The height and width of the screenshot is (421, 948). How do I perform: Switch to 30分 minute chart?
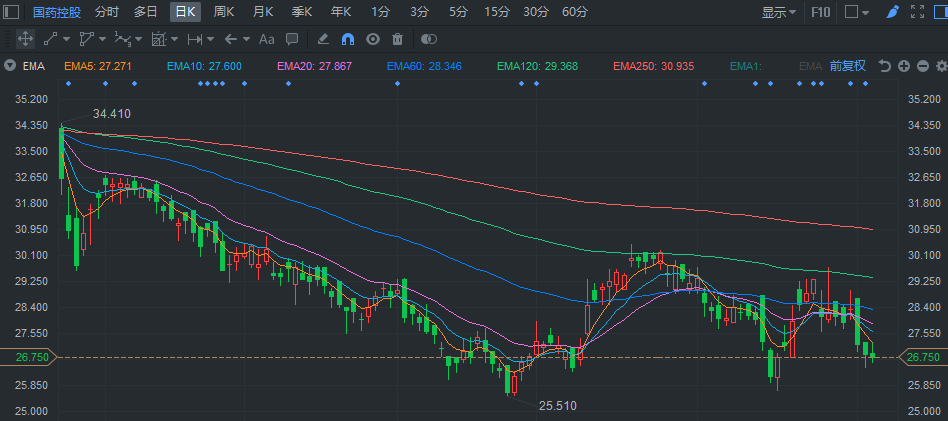click(x=536, y=11)
